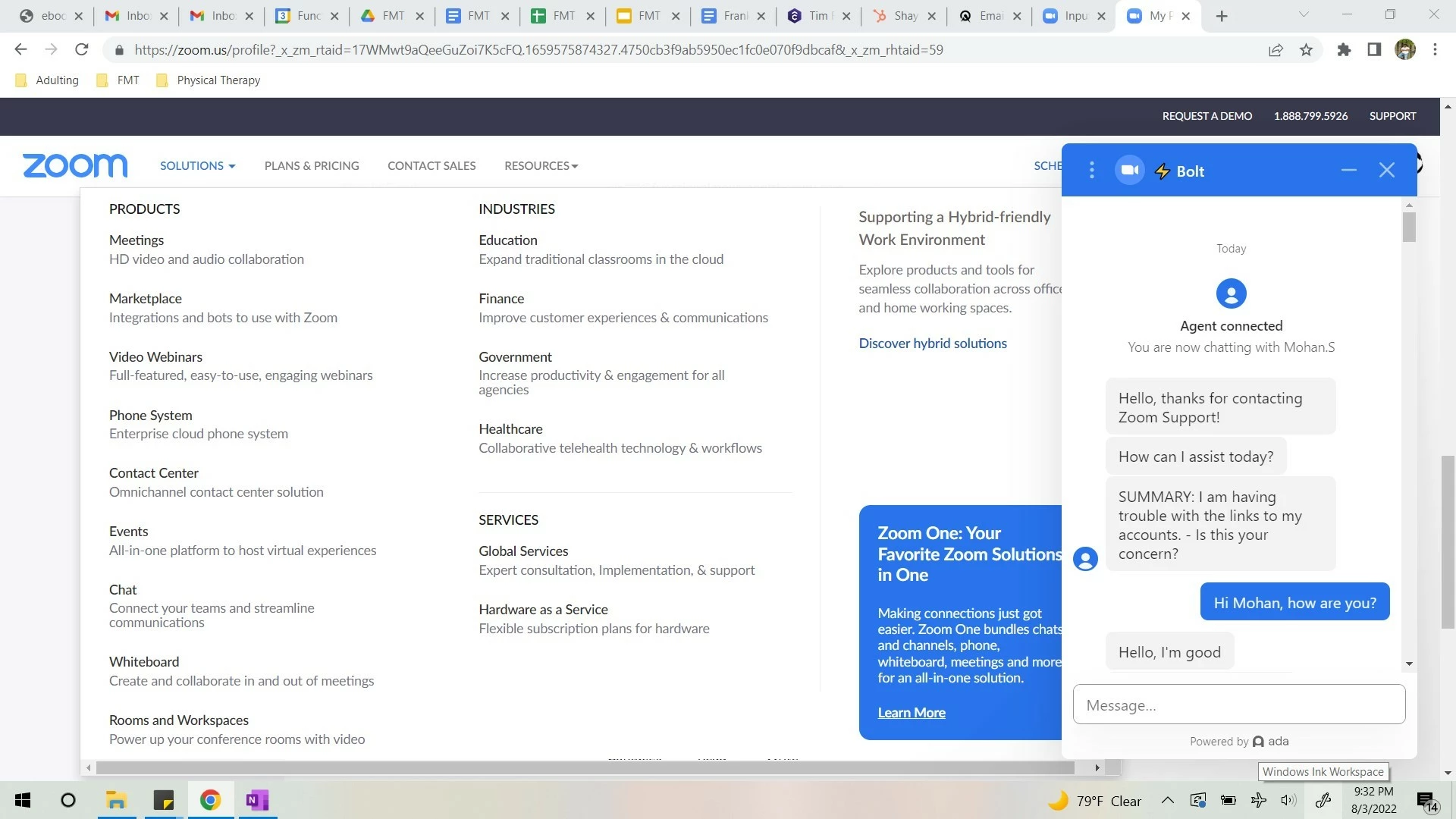1456x819 pixels.
Task: Minimize the Bolt chat widget
Action: (x=1348, y=171)
